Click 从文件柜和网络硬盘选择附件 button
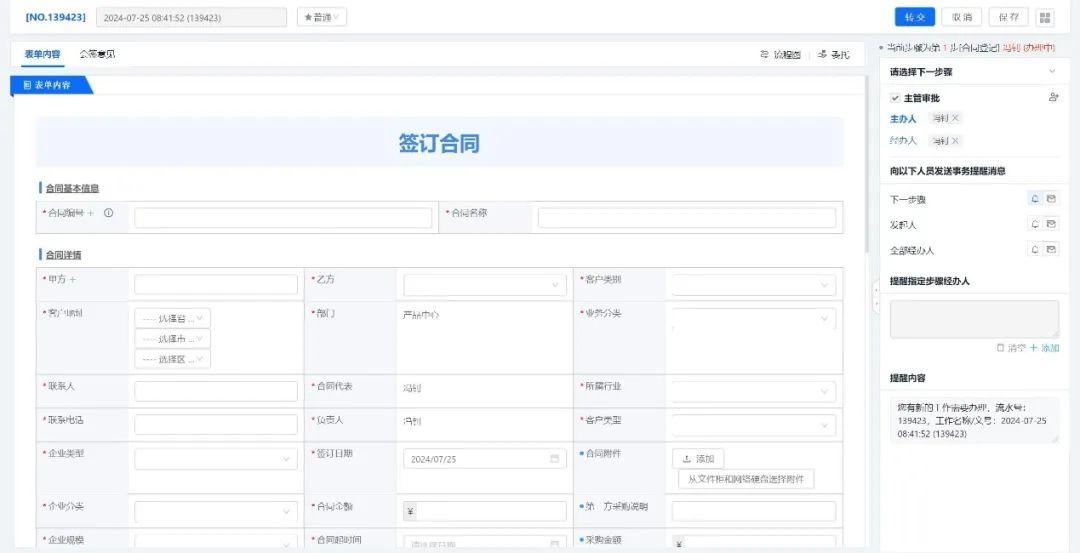 tap(746, 479)
